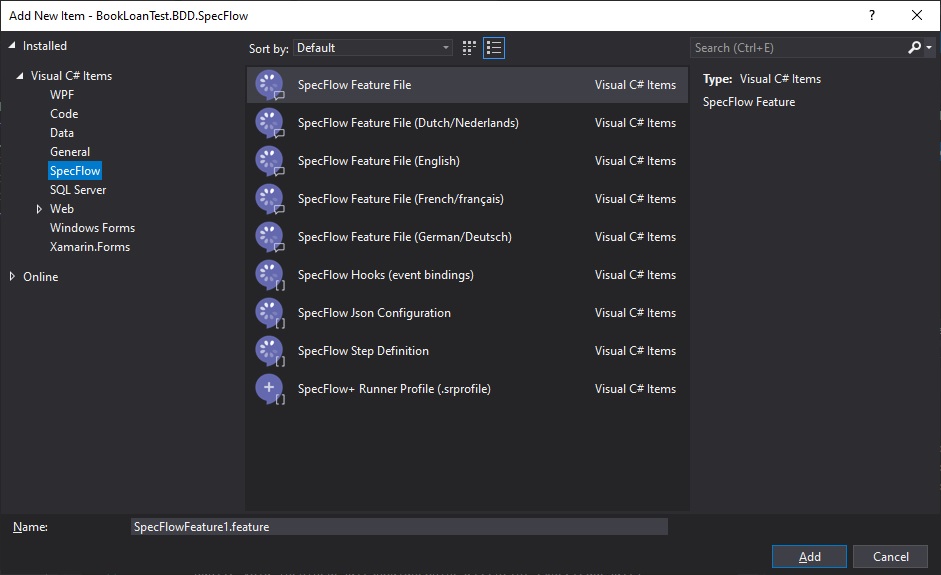941x575 pixels.
Task: Select SpecFlow Feature File (Dutch/Nederlands) template
Action: [467, 123]
